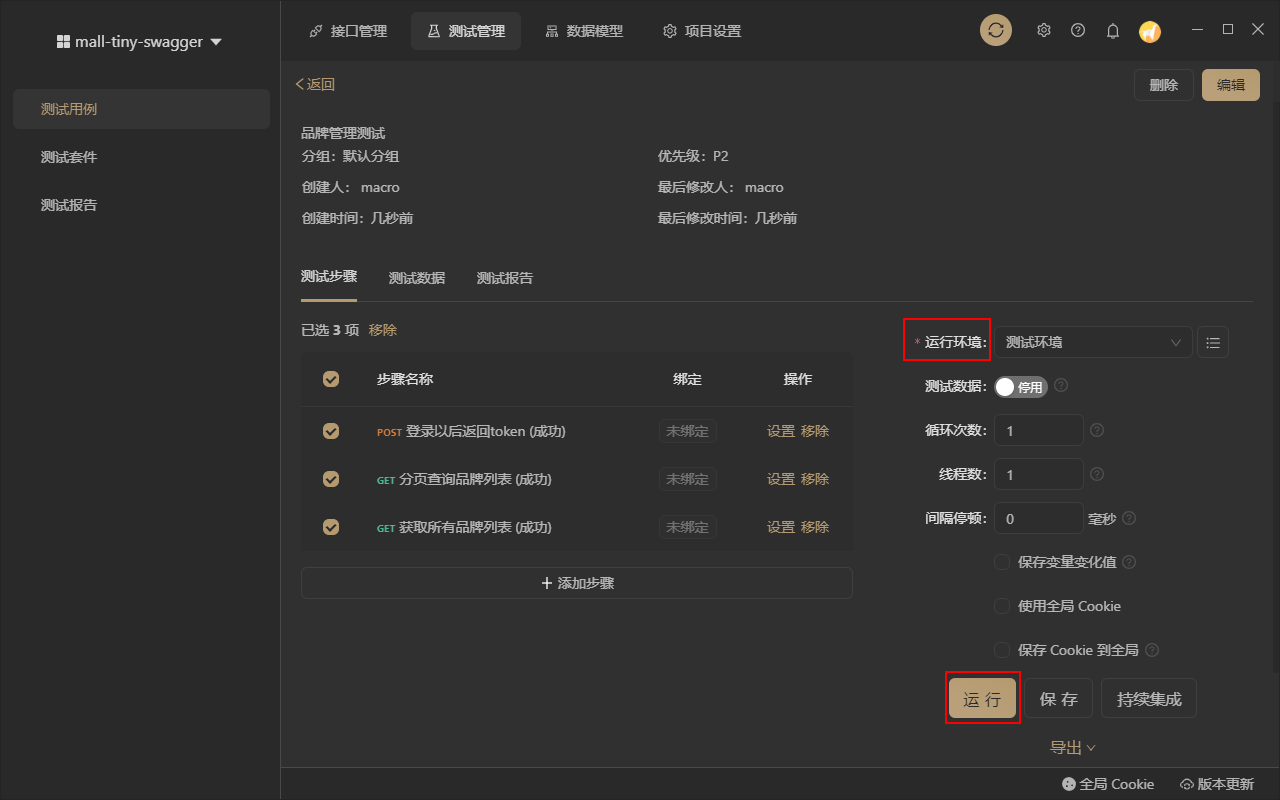Click the 运行 button
The height and width of the screenshot is (800, 1280).
(x=982, y=698)
